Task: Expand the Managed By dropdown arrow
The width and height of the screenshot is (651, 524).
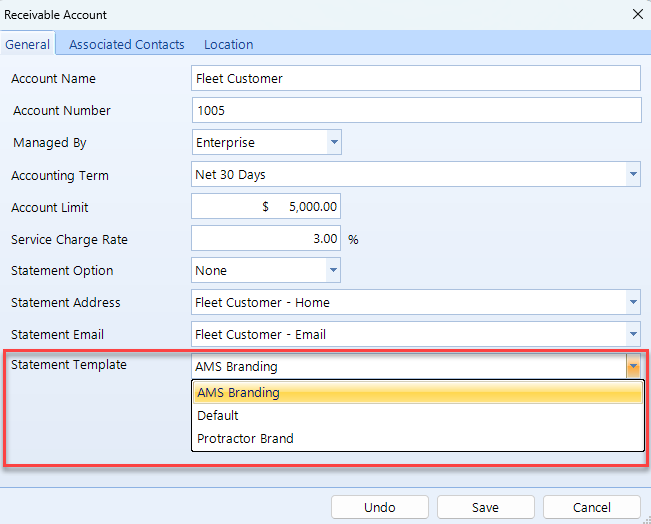Action: tap(334, 142)
